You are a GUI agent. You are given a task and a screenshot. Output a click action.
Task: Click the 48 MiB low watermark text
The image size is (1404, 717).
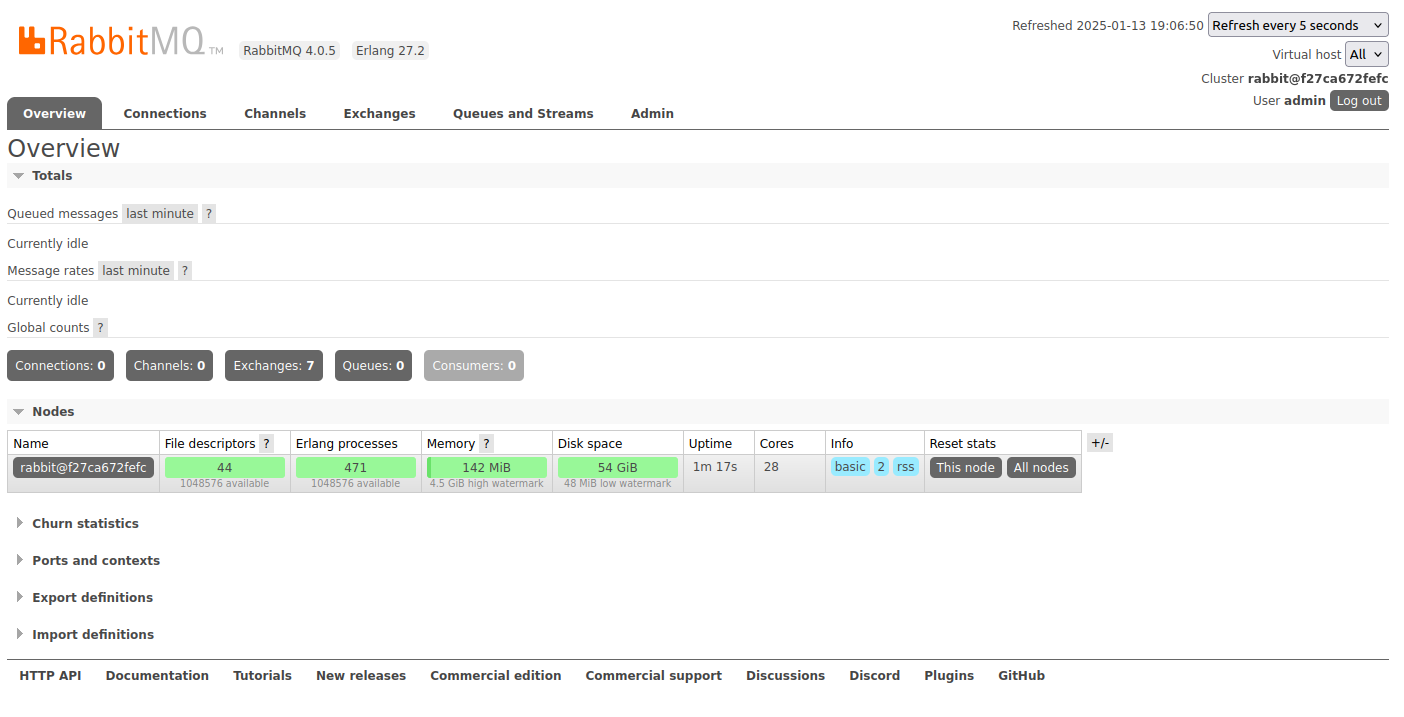pyautogui.click(x=618, y=484)
